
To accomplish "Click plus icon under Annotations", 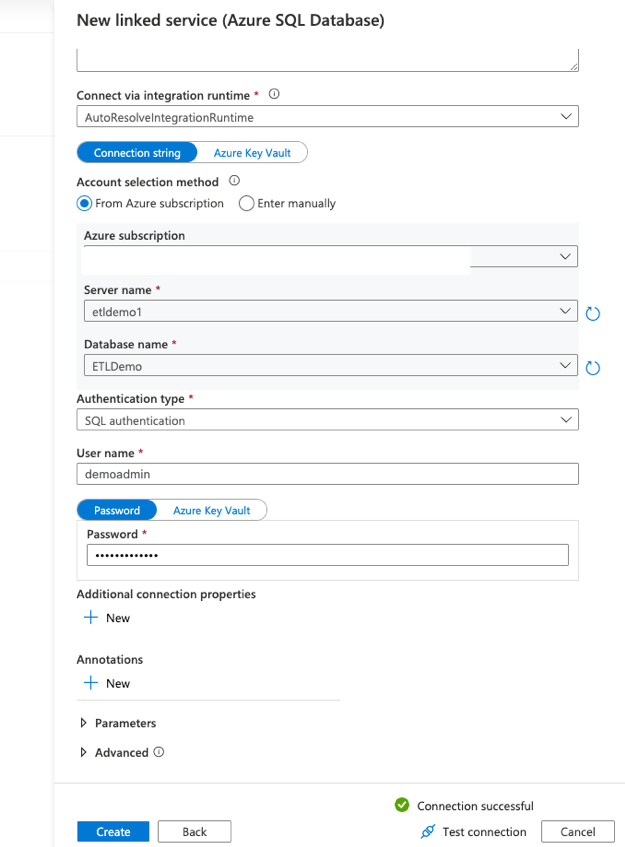I will [x=90, y=683].
